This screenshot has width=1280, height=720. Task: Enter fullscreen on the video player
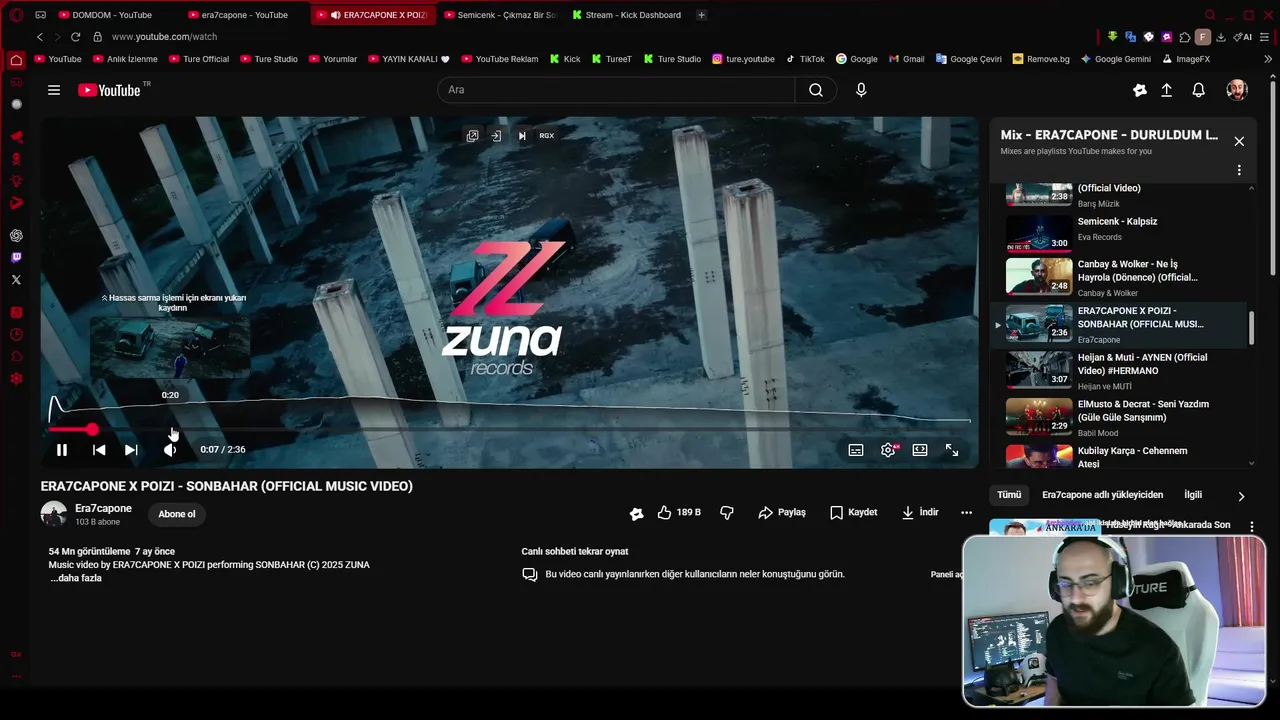point(952,450)
